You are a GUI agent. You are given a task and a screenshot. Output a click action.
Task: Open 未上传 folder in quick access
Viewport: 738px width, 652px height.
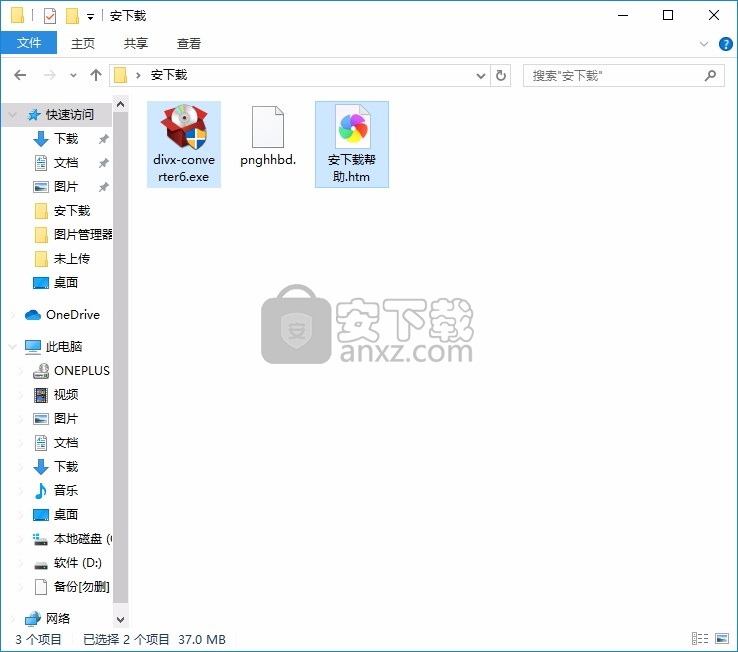72,258
